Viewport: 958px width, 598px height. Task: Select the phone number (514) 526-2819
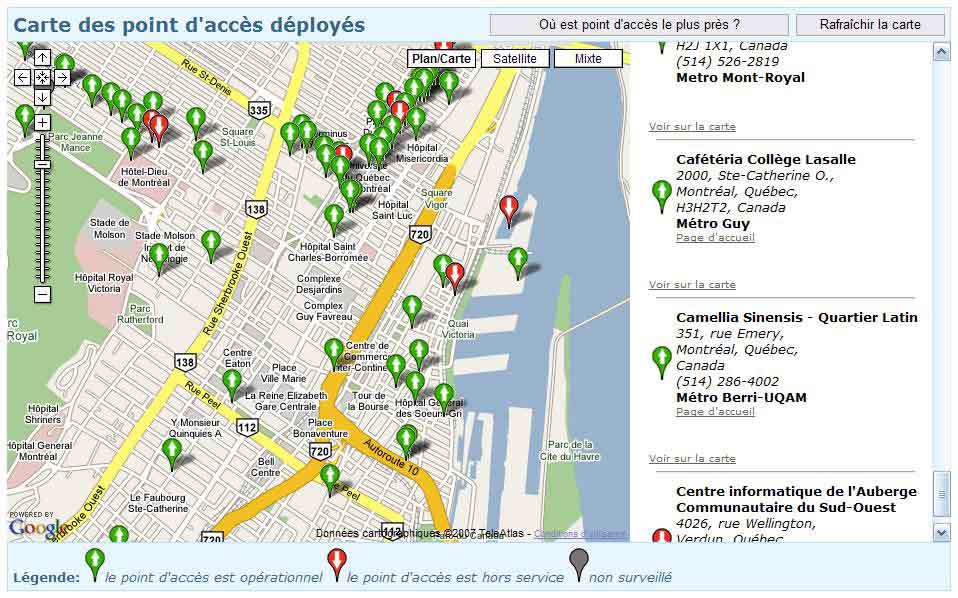(x=727, y=62)
